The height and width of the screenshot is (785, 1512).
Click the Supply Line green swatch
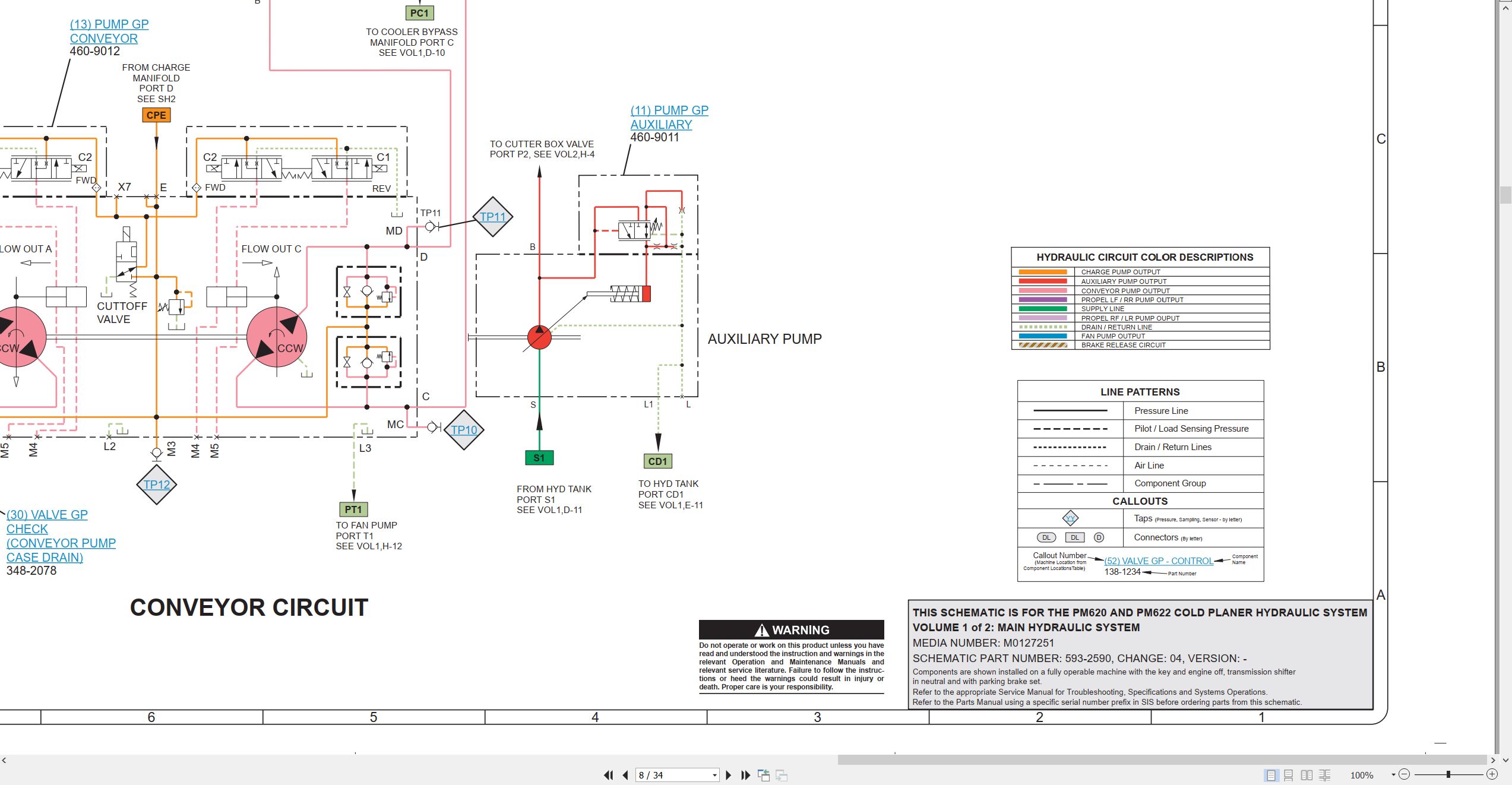coord(1043,309)
